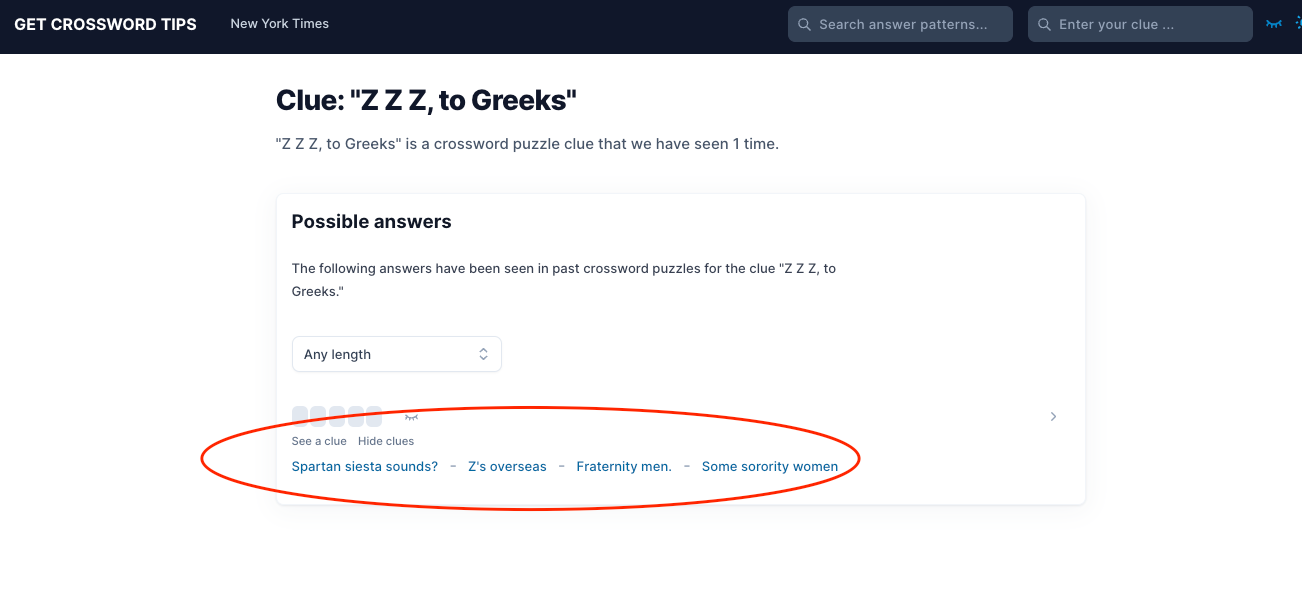Open the Z's overseas clue link
This screenshot has height=590, width=1302.
tap(507, 466)
